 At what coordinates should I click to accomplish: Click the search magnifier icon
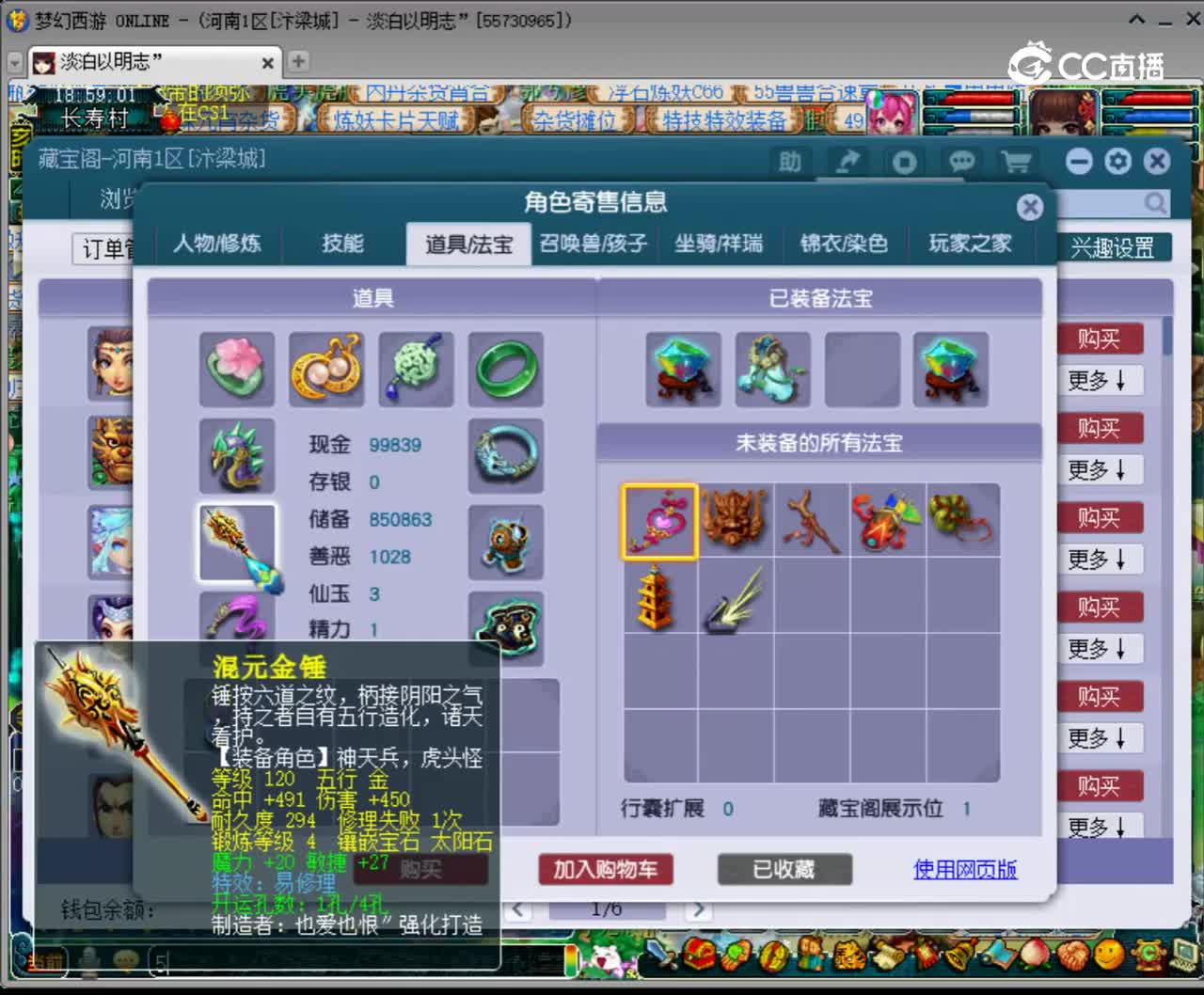pyautogui.click(x=1155, y=202)
